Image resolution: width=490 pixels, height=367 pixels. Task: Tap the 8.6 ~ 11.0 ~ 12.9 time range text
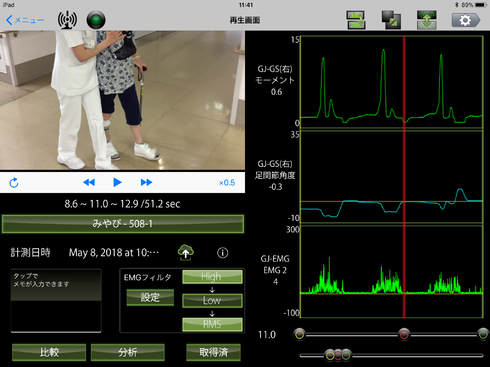[x=122, y=204]
